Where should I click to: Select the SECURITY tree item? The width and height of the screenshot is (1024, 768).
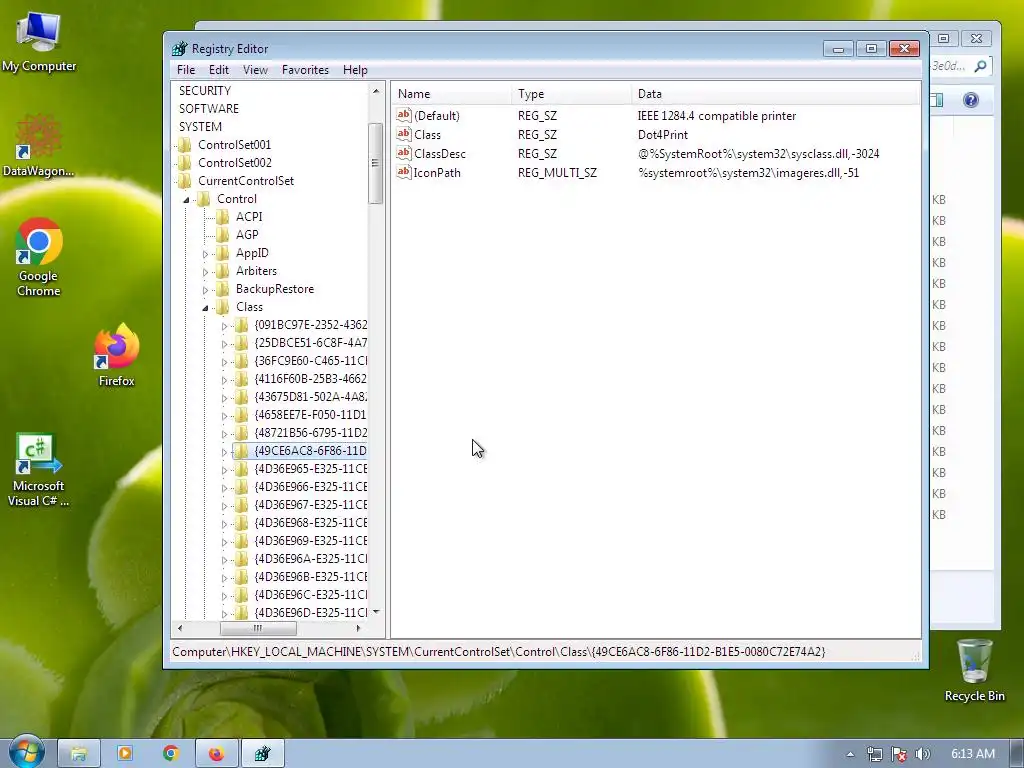[x=204, y=91]
